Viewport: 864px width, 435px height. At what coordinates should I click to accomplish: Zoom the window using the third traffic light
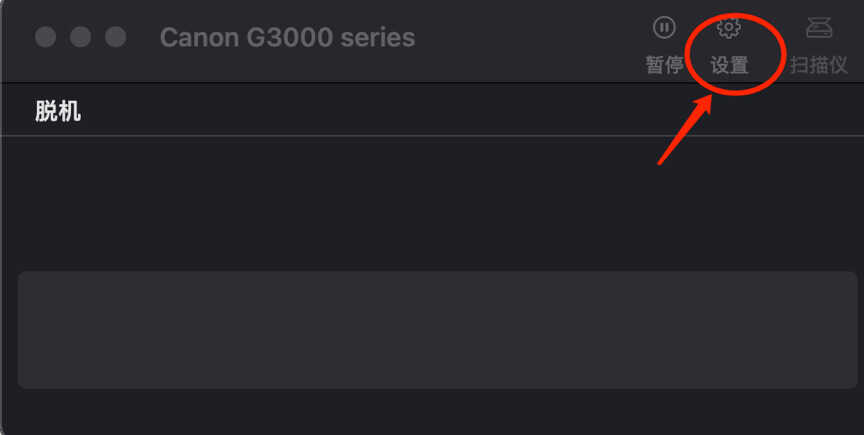[116, 37]
